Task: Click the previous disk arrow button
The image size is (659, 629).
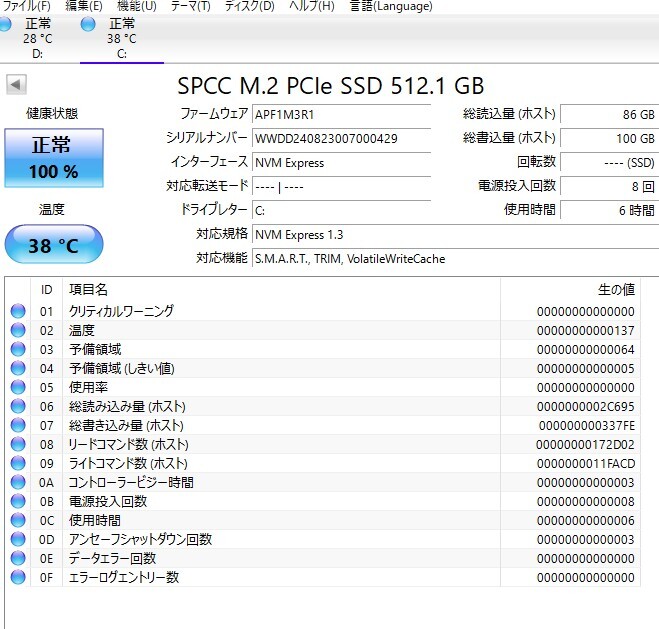Action: pyautogui.click(x=15, y=86)
